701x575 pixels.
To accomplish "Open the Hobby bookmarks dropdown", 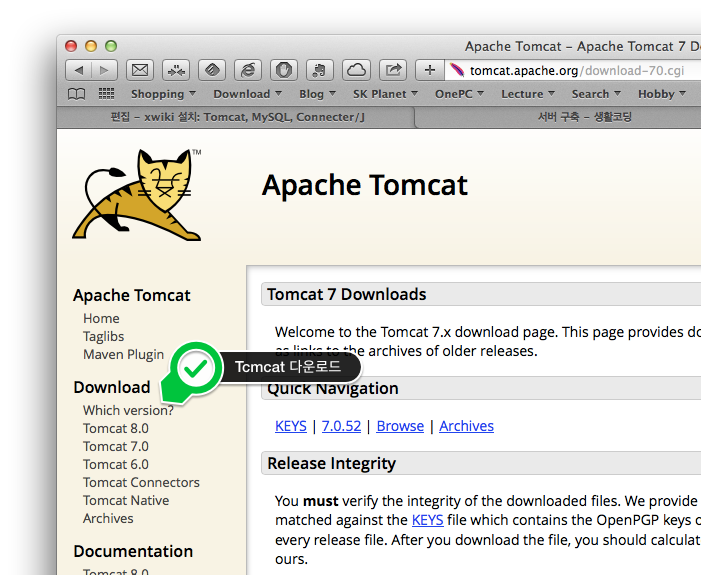I will pos(662,94).
